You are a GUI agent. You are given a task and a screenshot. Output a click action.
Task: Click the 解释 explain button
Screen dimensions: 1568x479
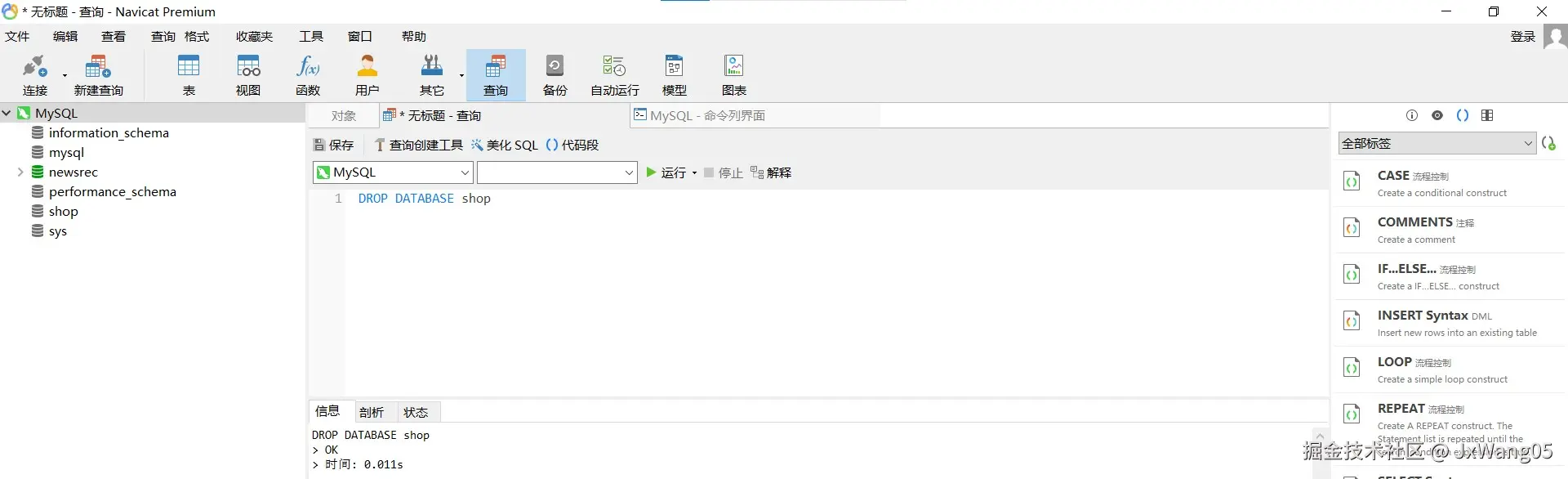click(x=771, y=172)
